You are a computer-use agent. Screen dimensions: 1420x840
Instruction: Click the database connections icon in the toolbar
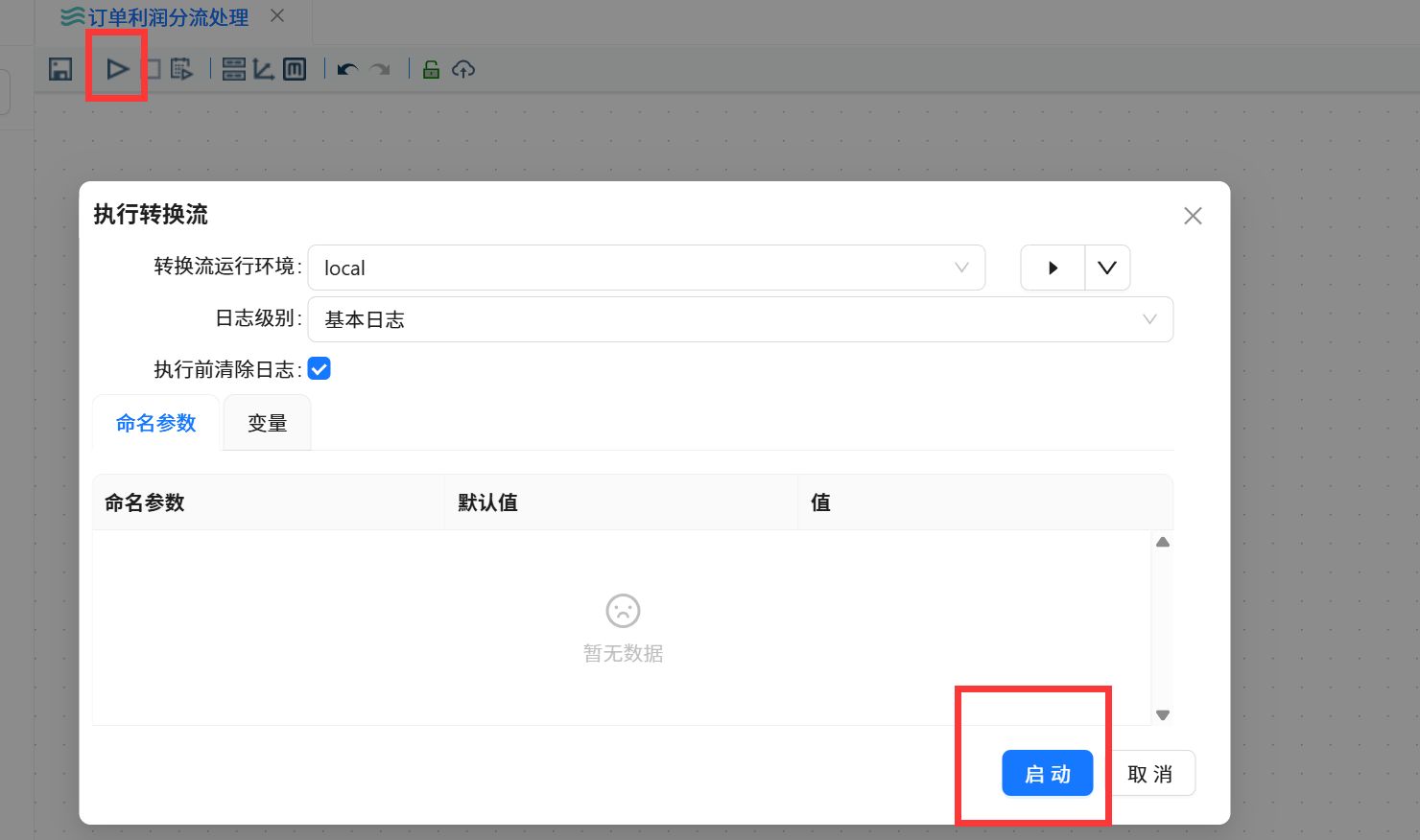234,69
